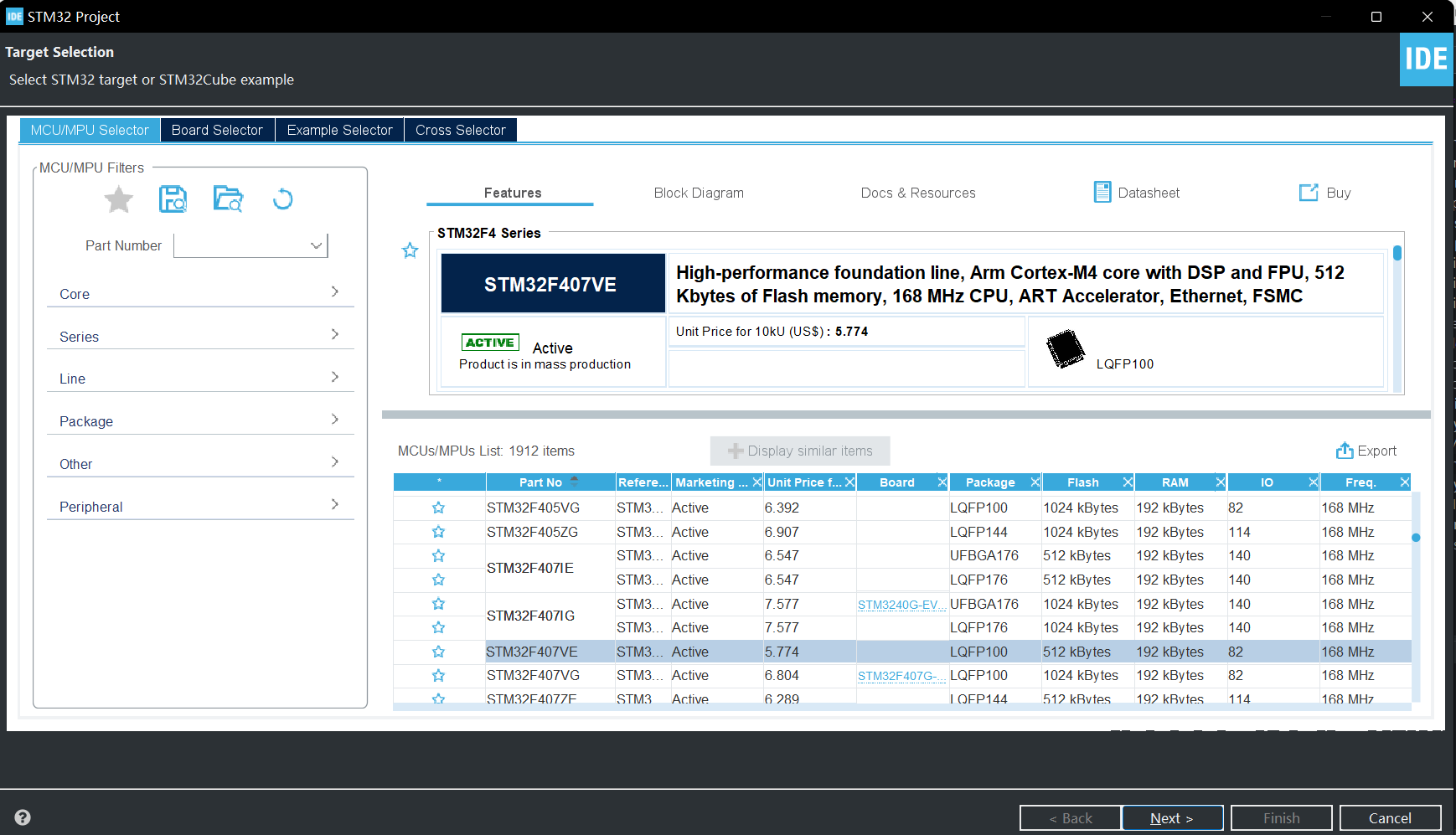The image size is (1456, 835).
Task: Click the Export icon above the MCU list
Action: (x=1344, y=451)
